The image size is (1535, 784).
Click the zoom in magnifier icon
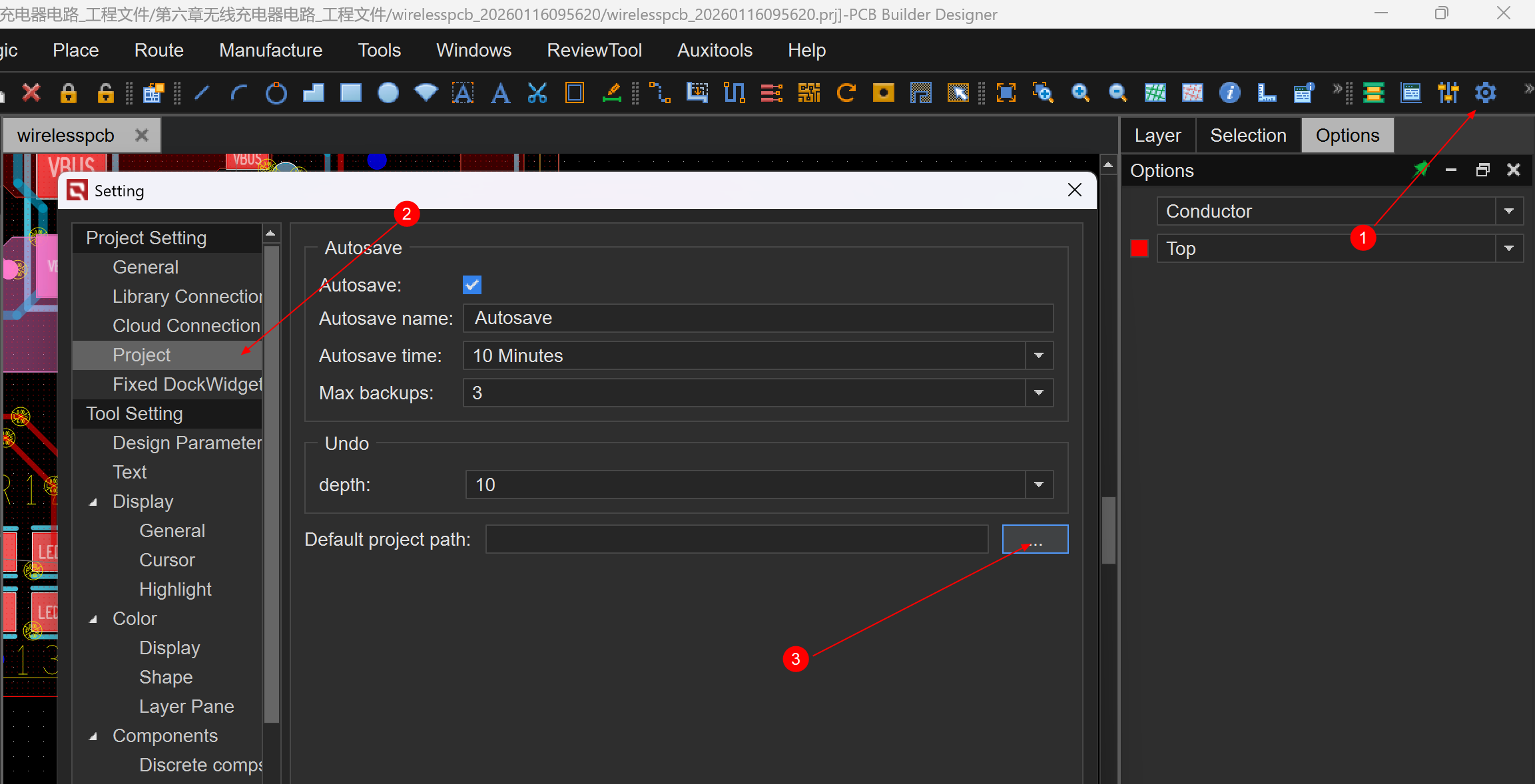click(x=1080, y=93)
